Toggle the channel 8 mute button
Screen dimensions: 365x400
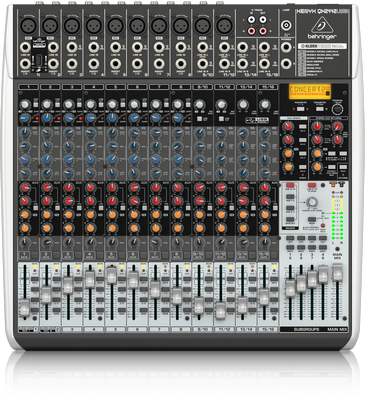coord(177,256)
